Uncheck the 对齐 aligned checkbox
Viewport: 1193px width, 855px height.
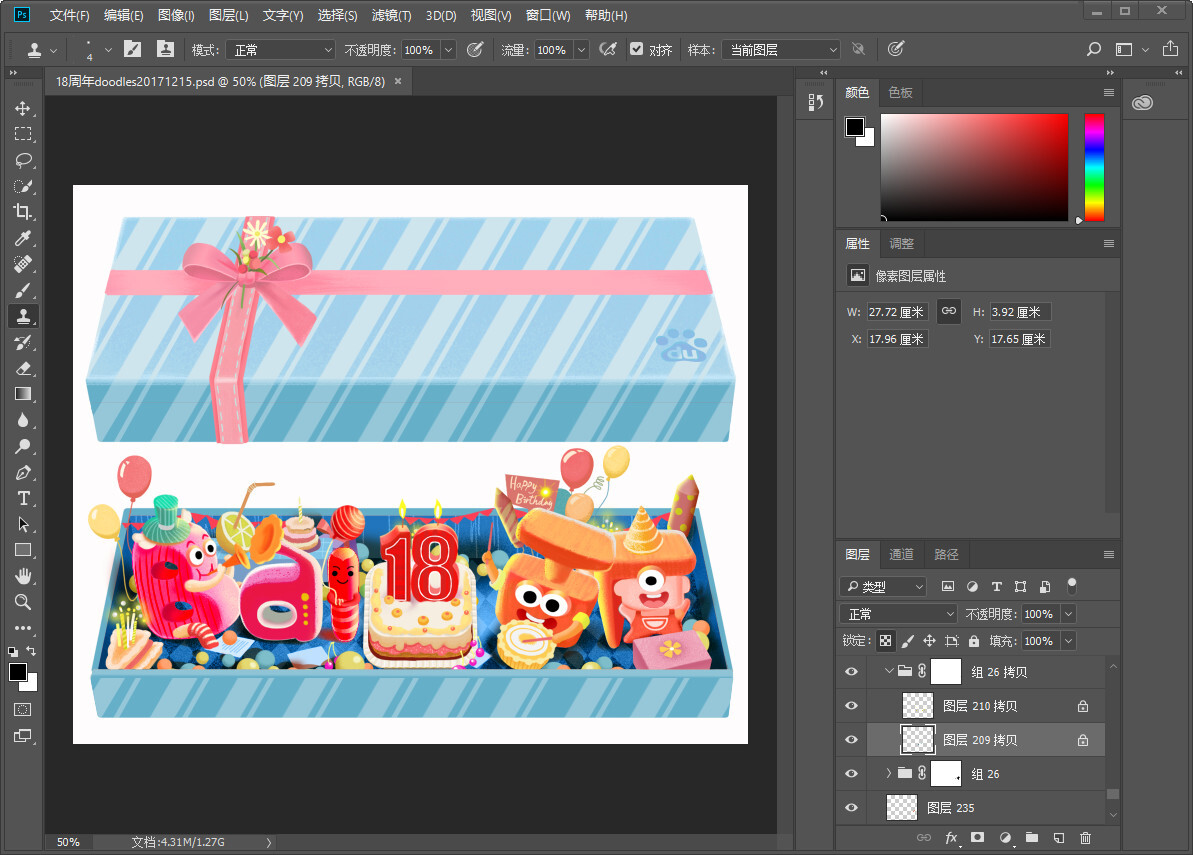636,49
